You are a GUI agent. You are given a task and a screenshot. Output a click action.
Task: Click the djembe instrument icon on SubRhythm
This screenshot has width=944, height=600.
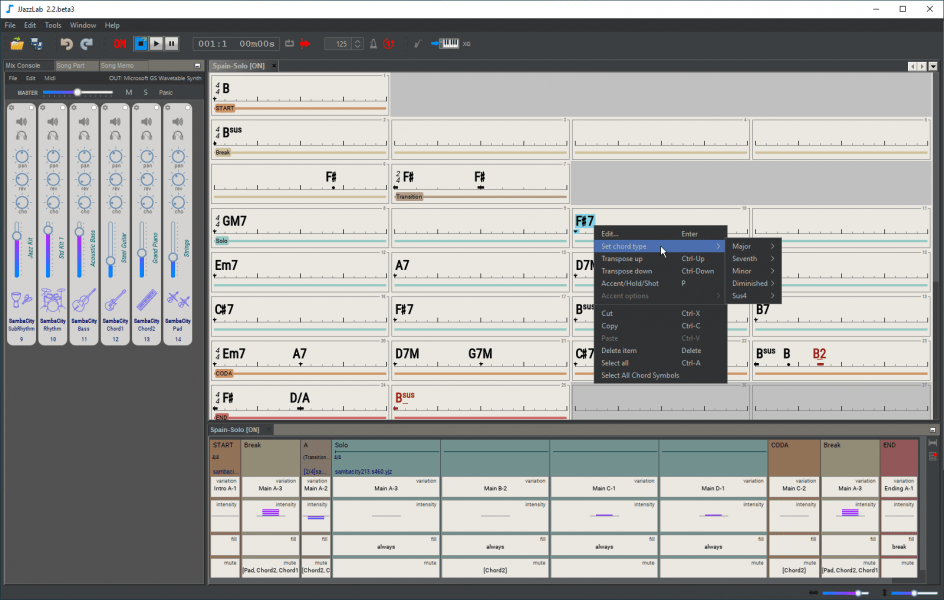(x=22, y=300)
